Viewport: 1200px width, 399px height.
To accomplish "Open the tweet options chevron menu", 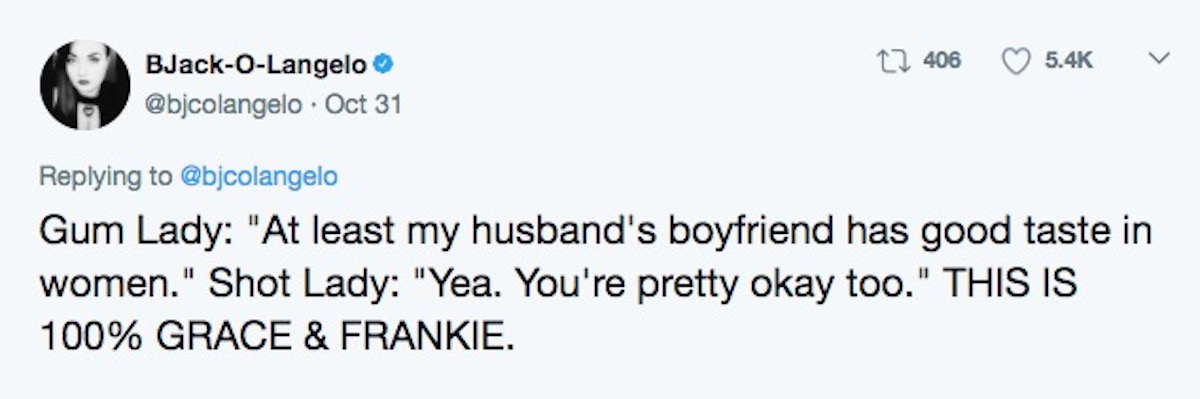I will tap(1156, 61).
